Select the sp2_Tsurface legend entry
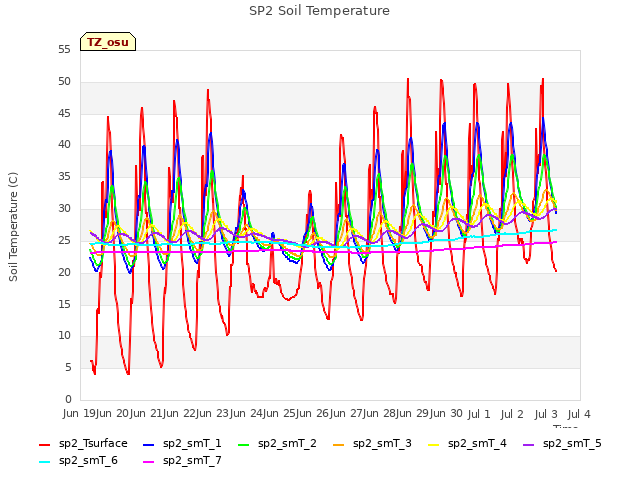Image resolution: width=640 pixels, height=480 pixels. point(83,443)
